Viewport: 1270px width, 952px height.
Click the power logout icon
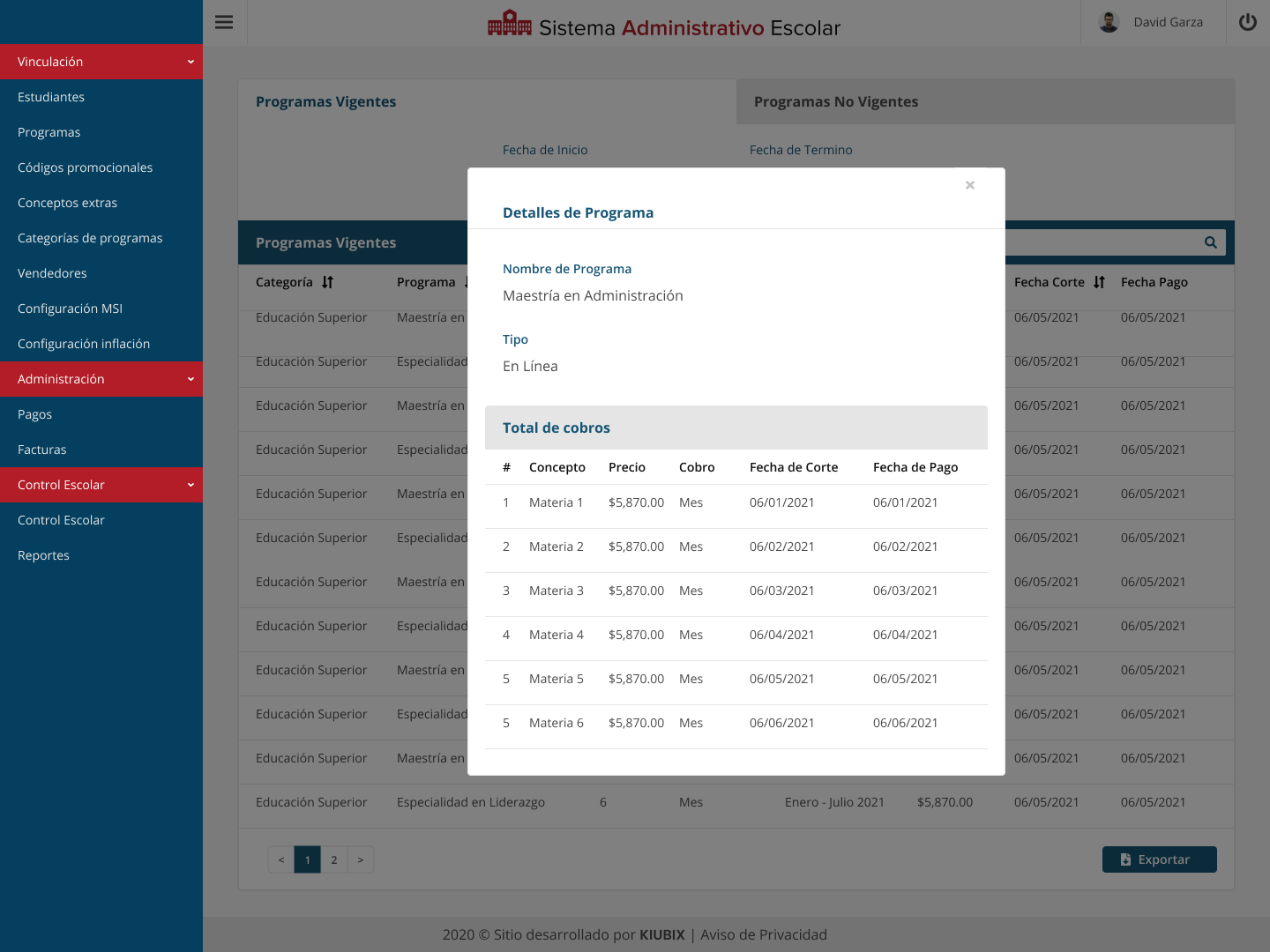tap(1247, 22)
